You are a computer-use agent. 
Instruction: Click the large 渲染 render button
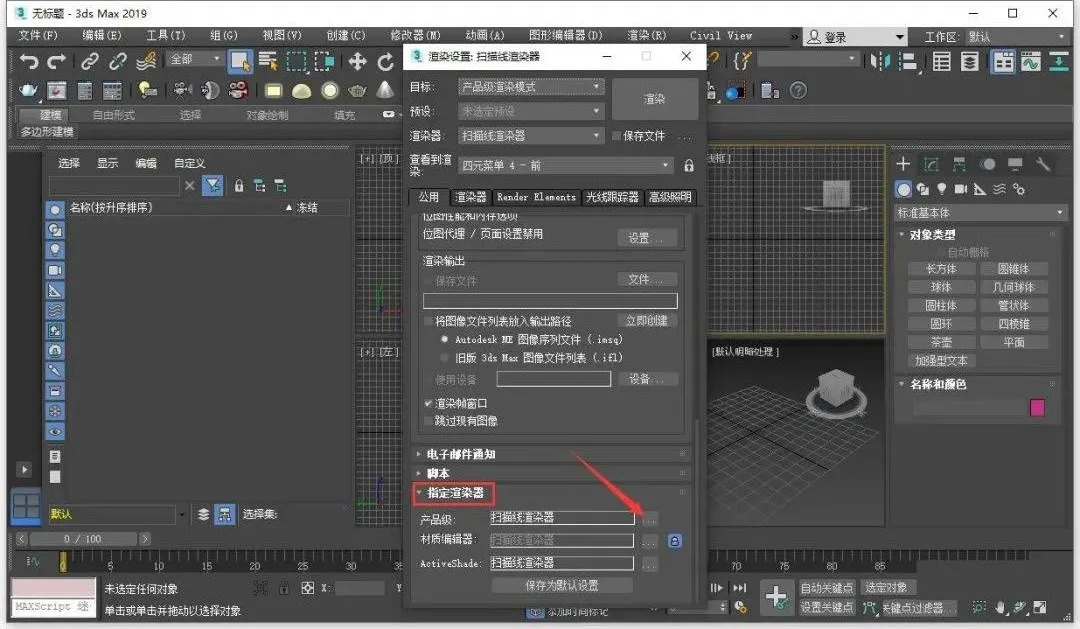pyautogui.click(x=654, y=99)
